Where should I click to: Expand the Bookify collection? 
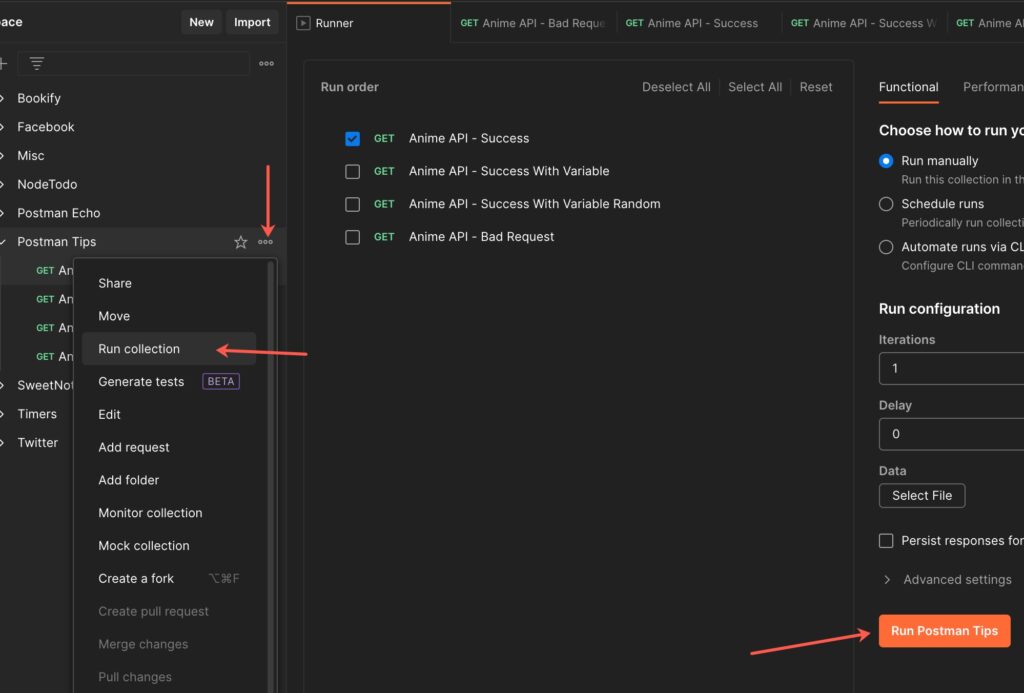tap(4, 98)
